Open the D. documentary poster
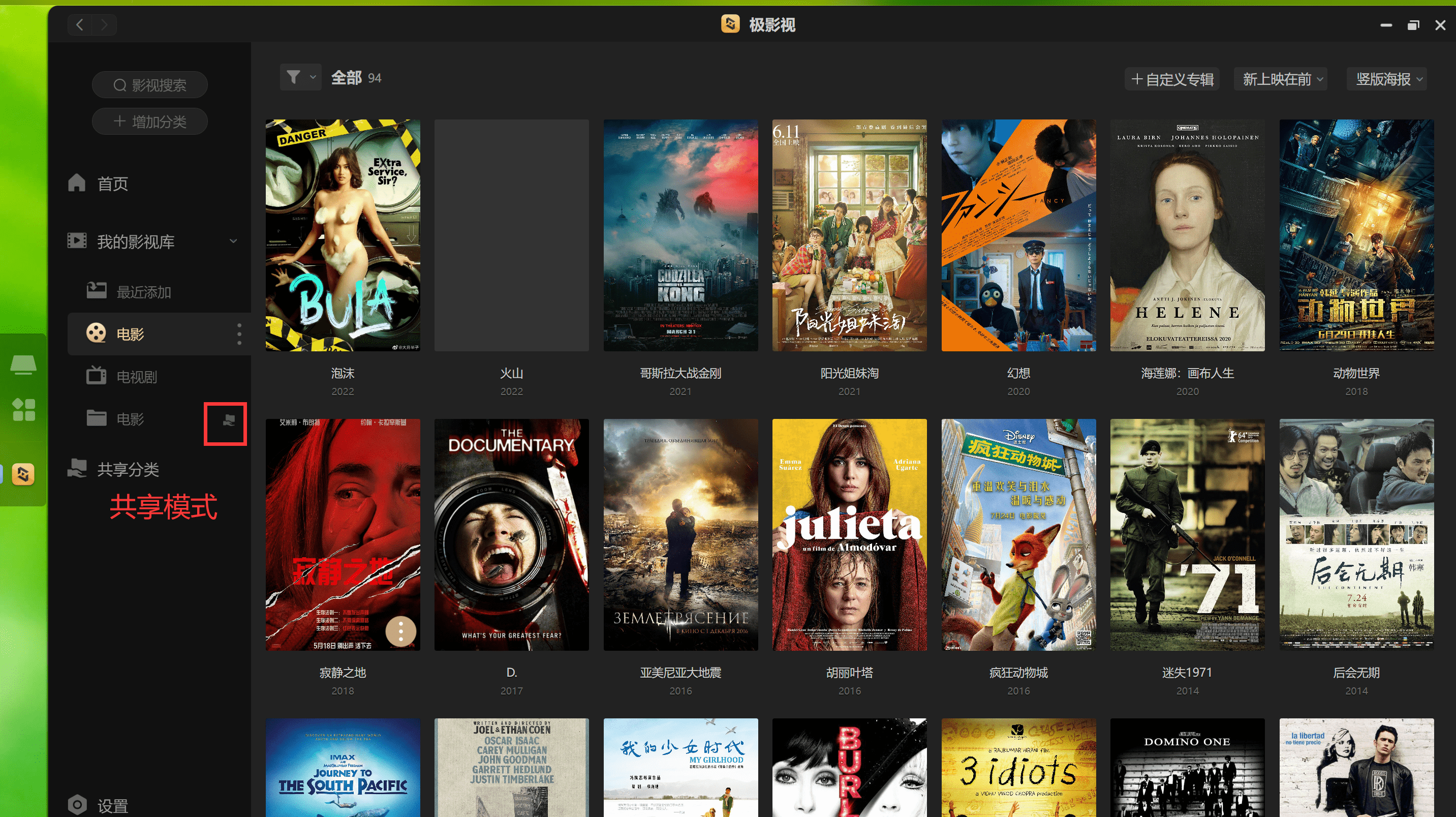Viewport: 1456px width, 817px height. coord(512,535)
